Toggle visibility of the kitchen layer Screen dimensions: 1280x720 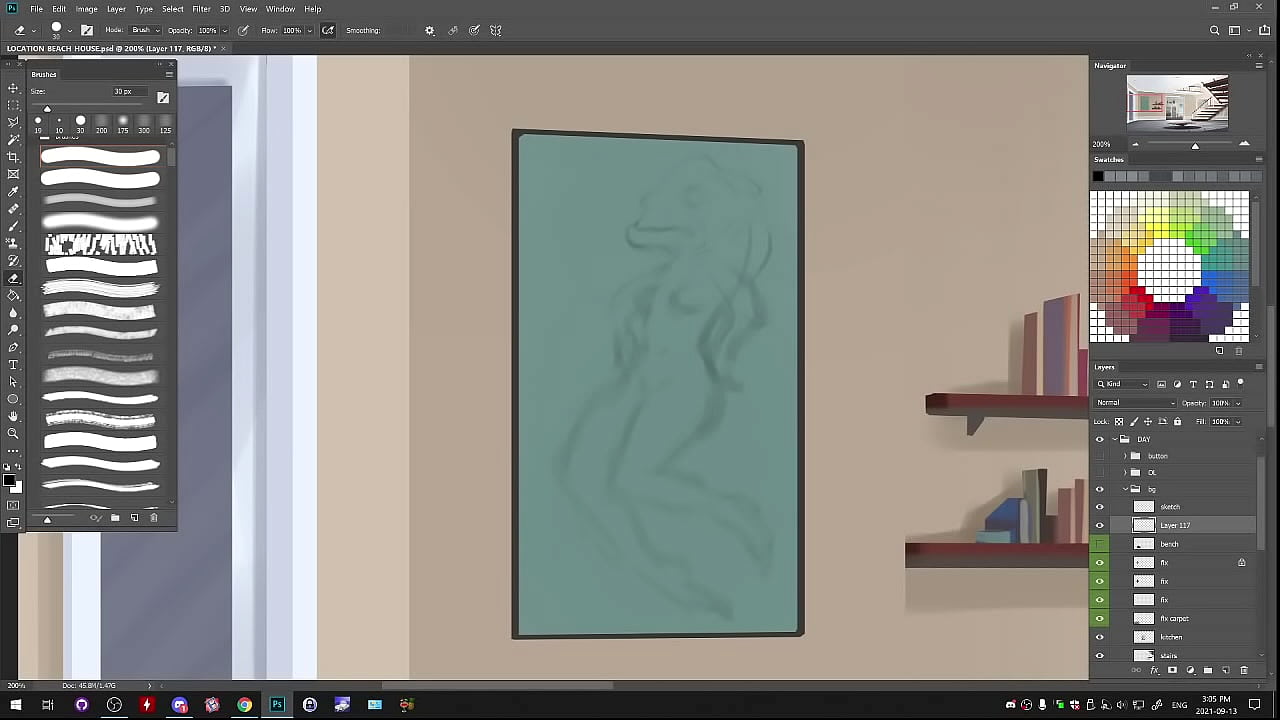click(1100, 637)
